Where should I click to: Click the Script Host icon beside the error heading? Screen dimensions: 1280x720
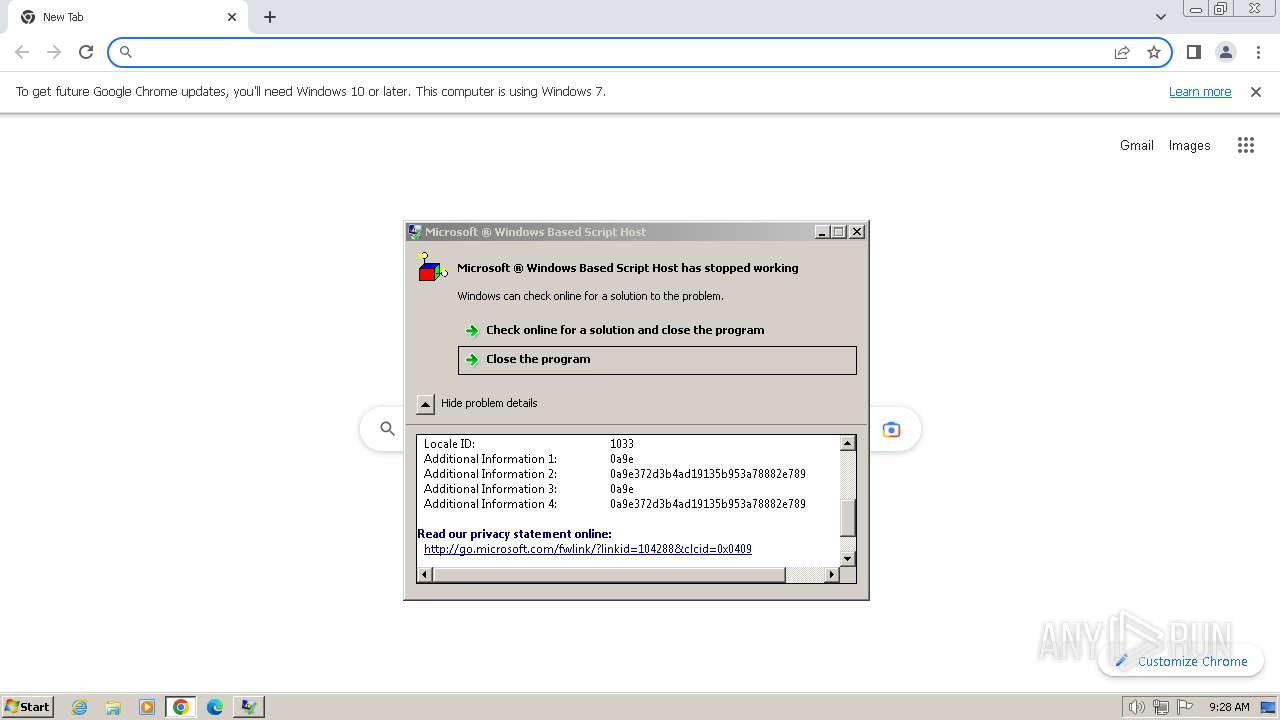coord(432,268)
